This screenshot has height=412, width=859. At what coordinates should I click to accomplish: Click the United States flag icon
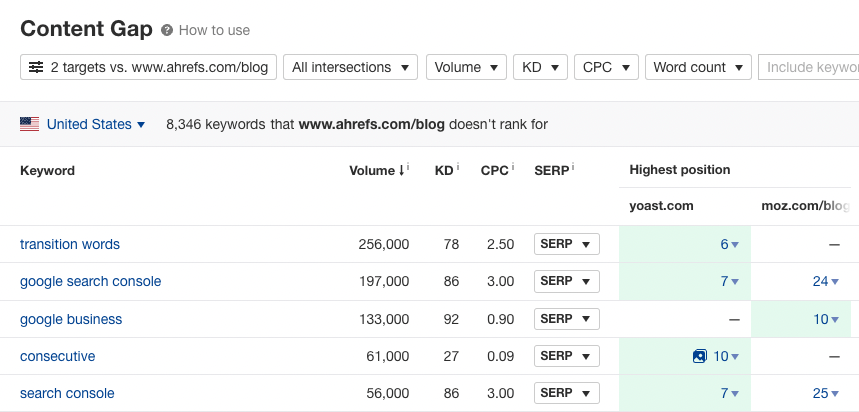tap(30, 125)
